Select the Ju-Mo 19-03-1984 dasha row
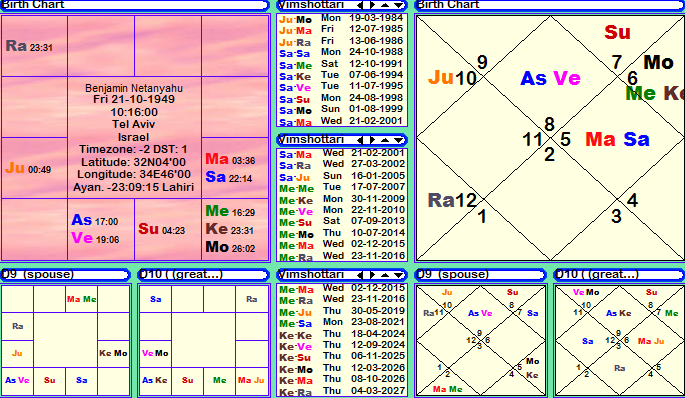Image resolution: width=685 pixels, height=398 pixels. coord(342,19)
